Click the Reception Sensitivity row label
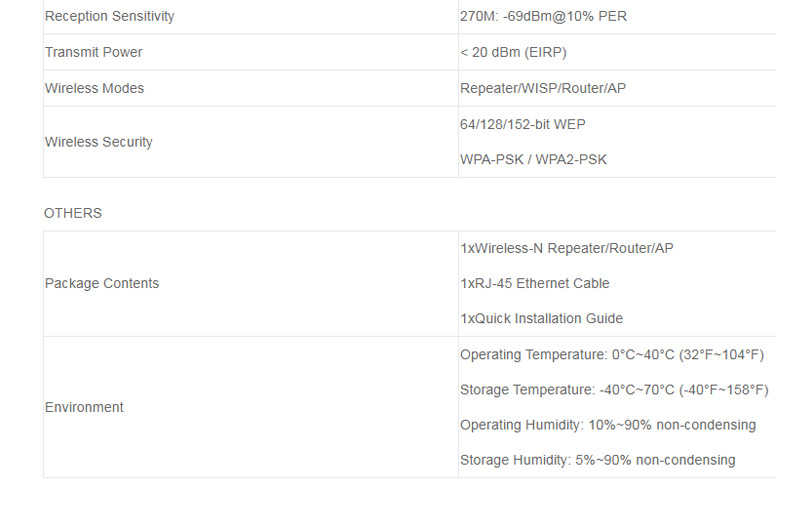Viewport: 790px width, 507px height. [109, 16]
